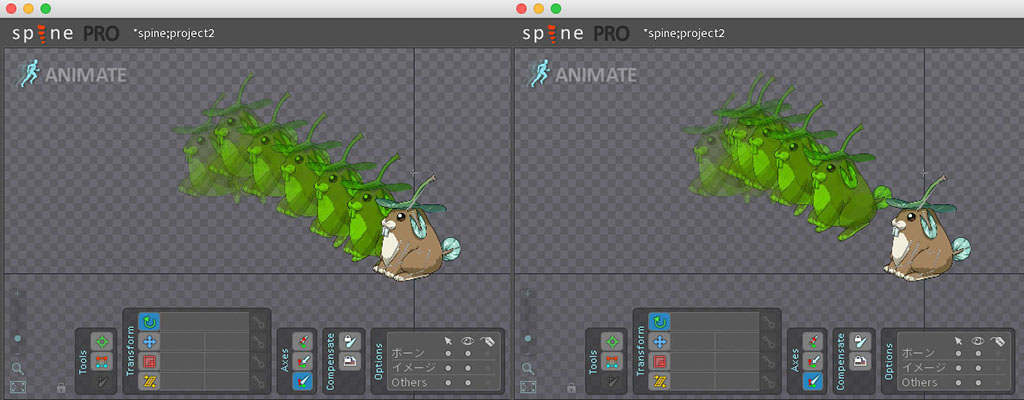Click fit-to-view icon in left window

coord(18,386)
